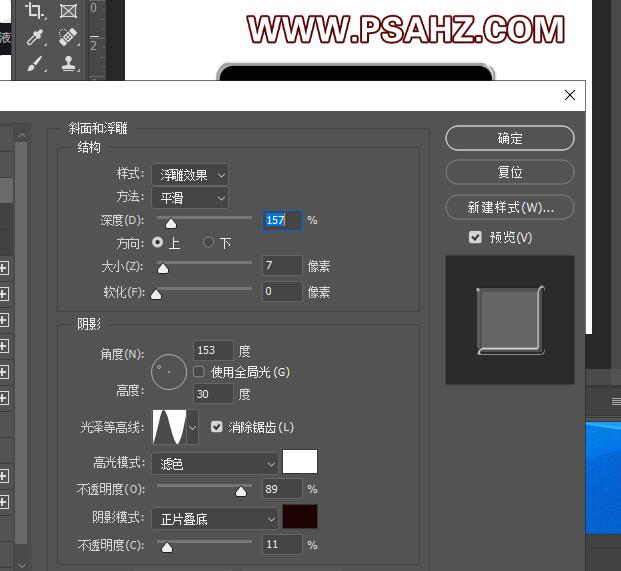Click the angle dial circle
The height and width of the screenshot is (571, 621).
click(x=169, y=372)
